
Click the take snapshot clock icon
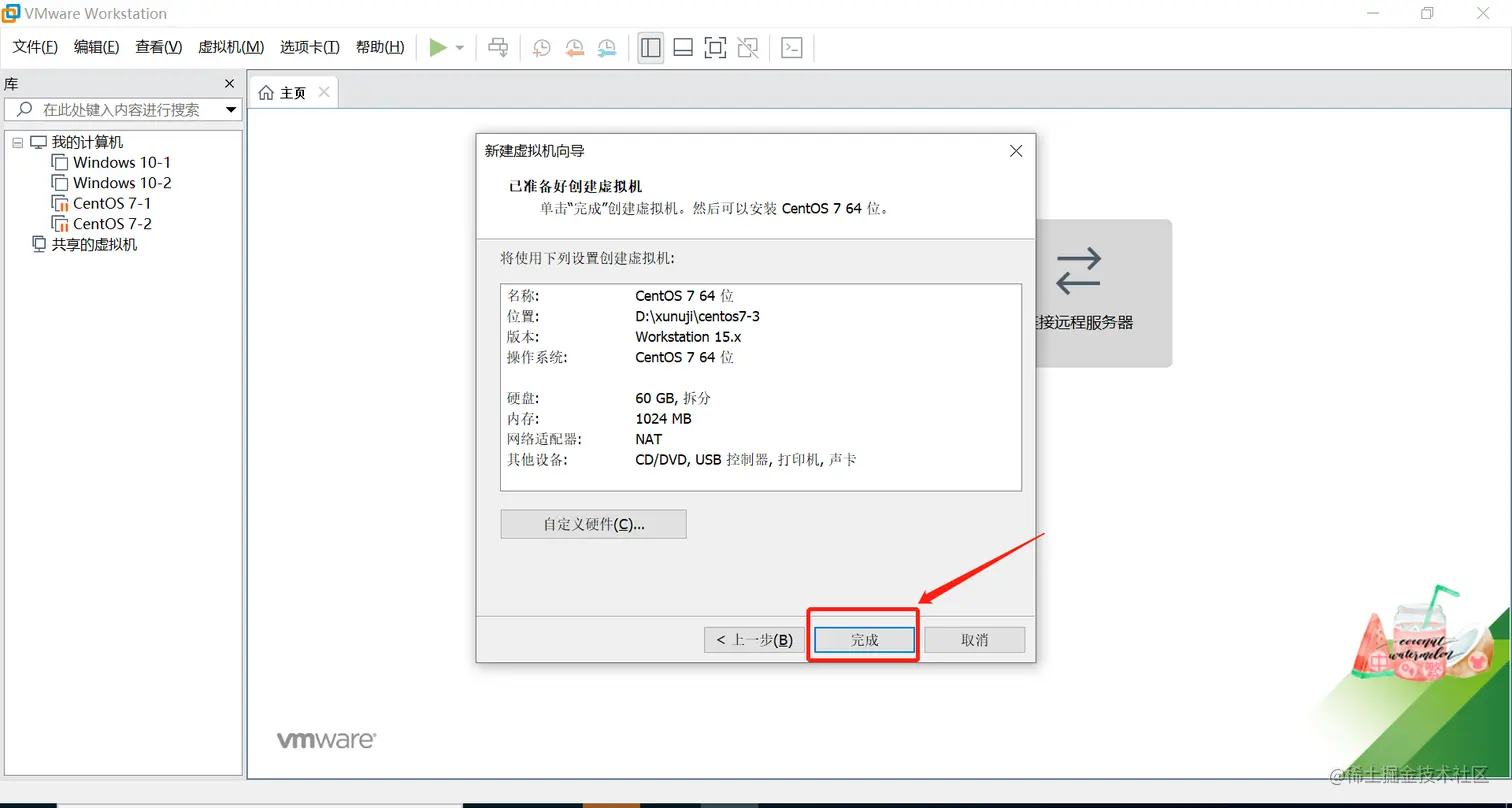(x=541, y=47)
